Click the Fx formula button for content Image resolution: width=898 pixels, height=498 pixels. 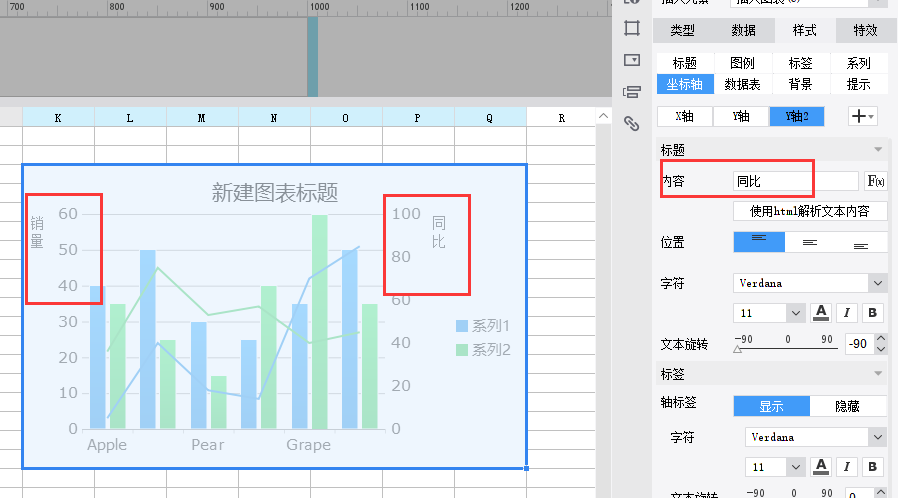875,181
